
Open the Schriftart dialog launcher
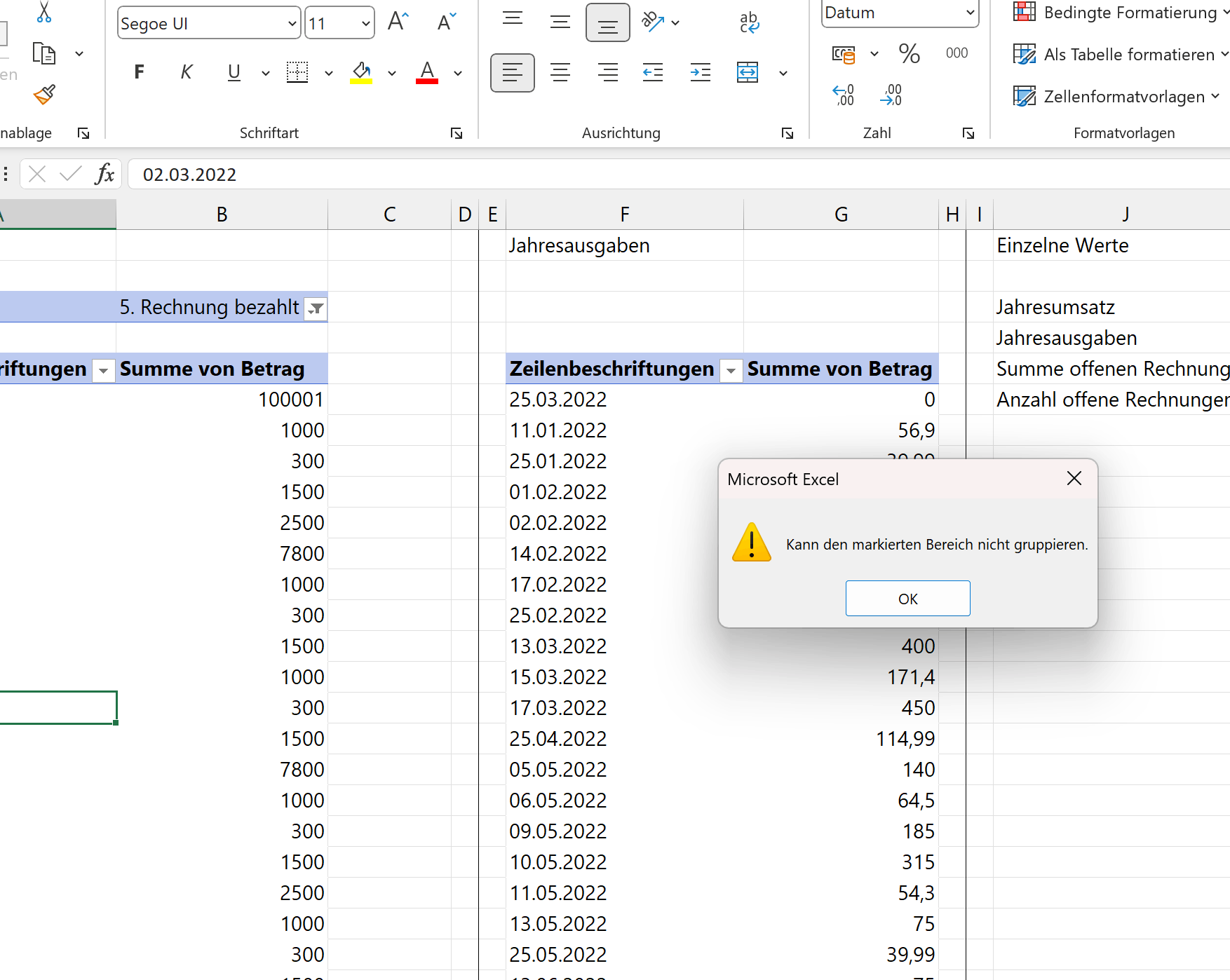[x=457, y=133]
